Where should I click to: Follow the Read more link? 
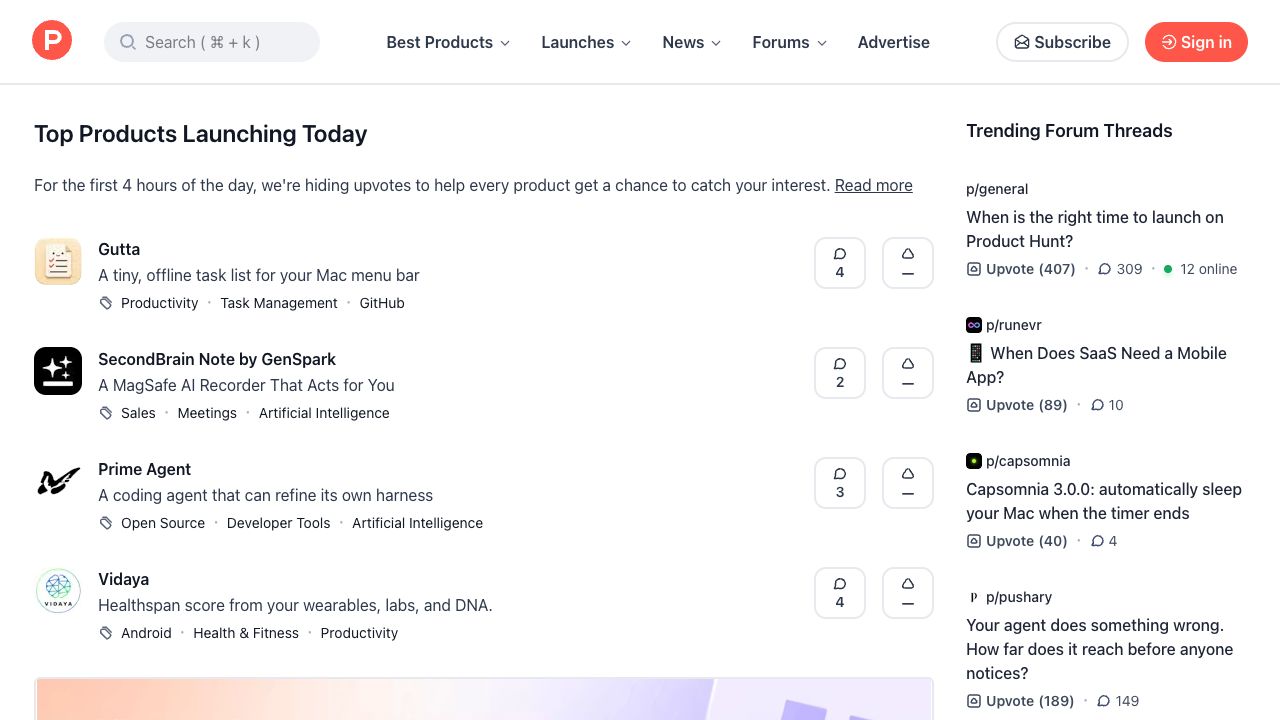point(874,185)
